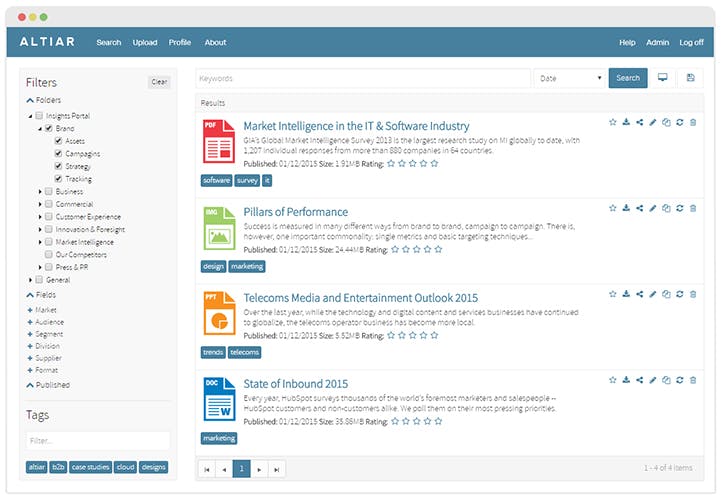Image resolution: width=721 pixels, height=500 pixels.
Task: Open the monitor display view icon
Action: click(x=662, y=78)
